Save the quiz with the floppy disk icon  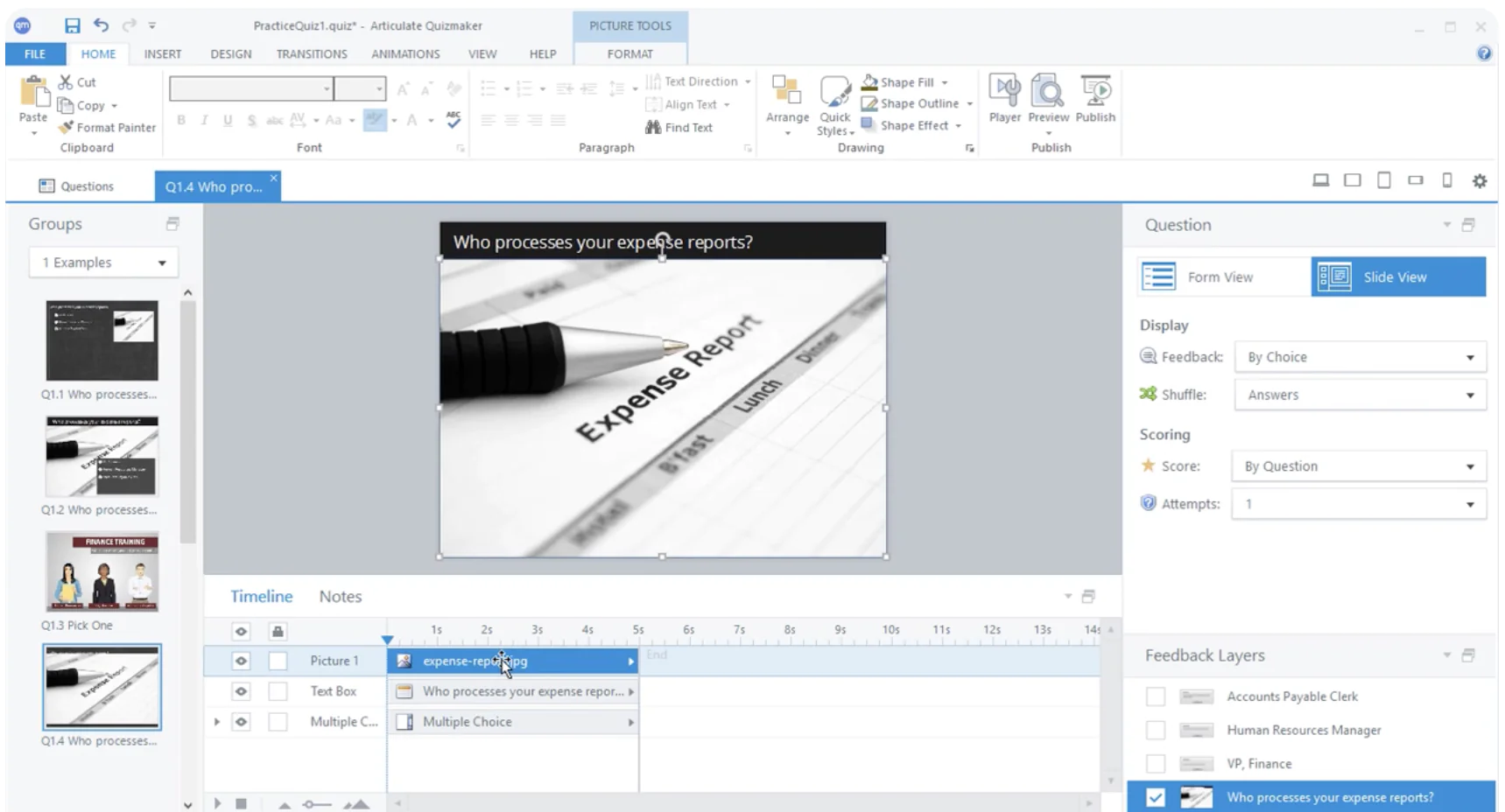(73, 25)
